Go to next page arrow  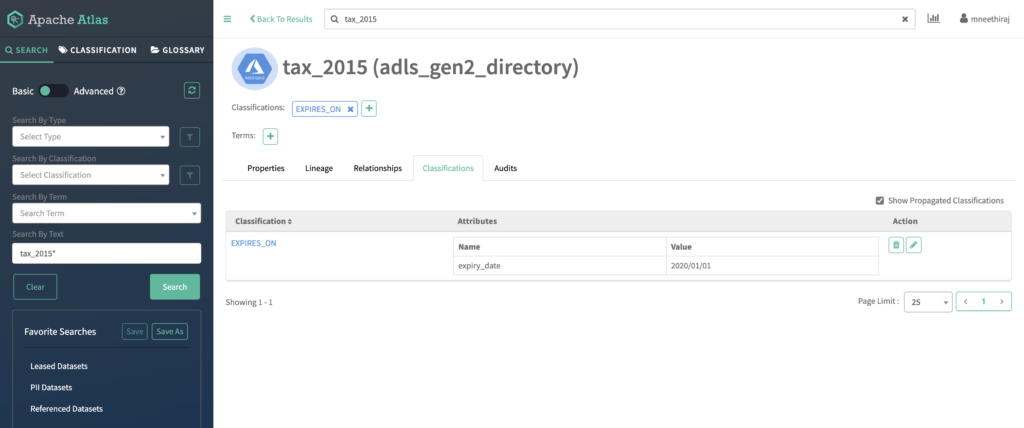(1002, 302)
